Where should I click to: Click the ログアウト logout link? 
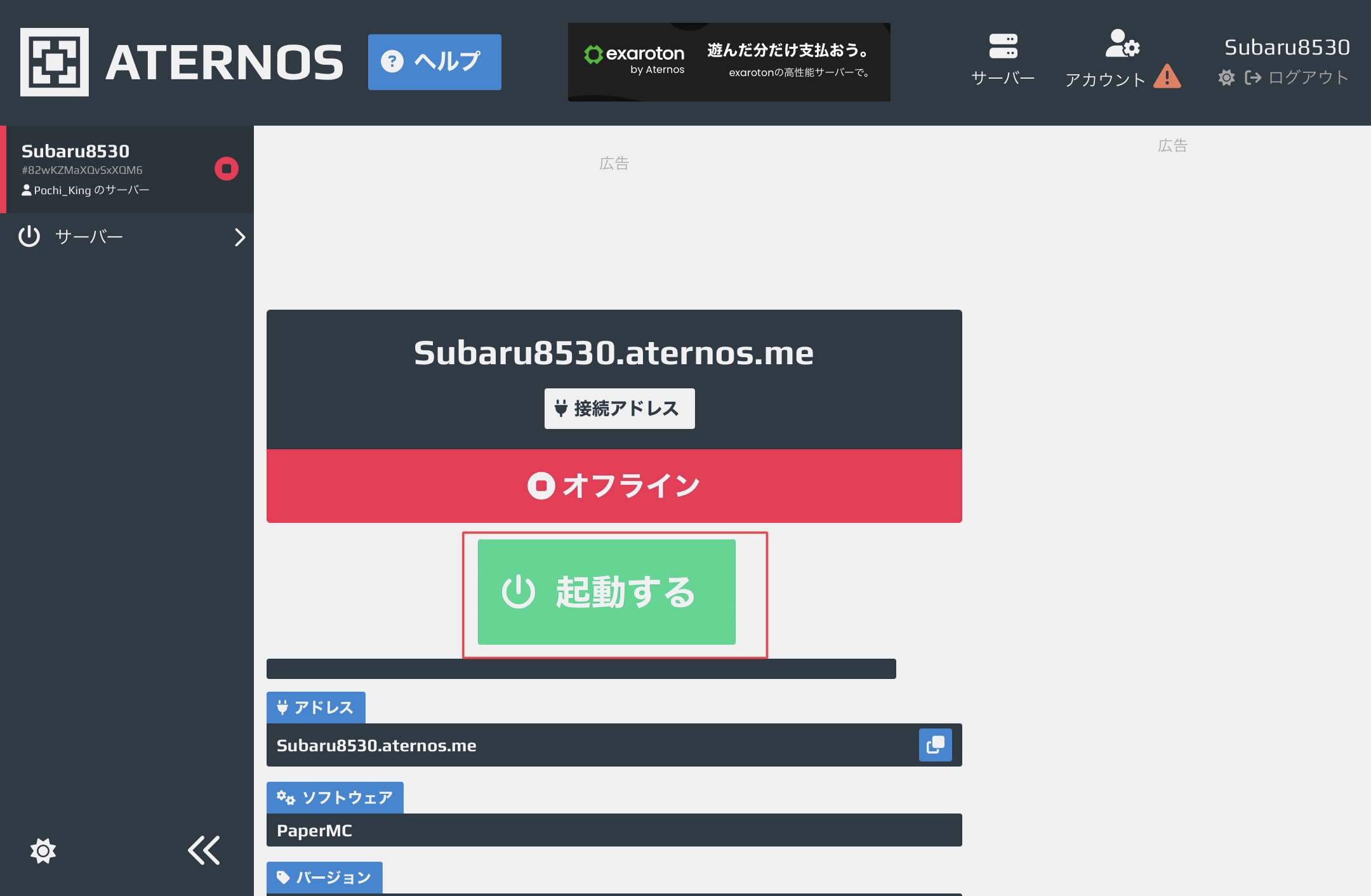1297,77
